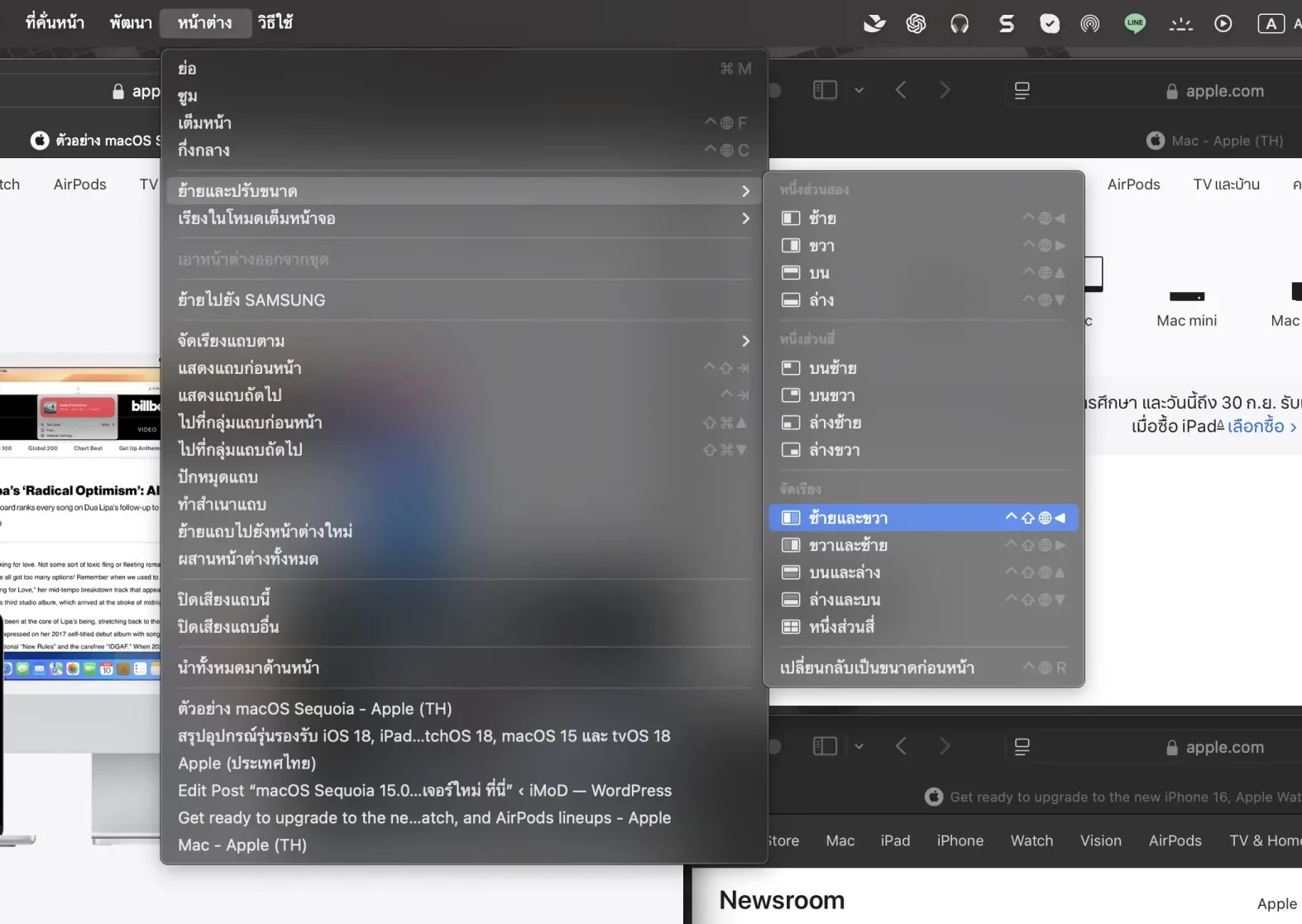
Task: Click the headphones icon in menu bar
Action: pos(960,24)
